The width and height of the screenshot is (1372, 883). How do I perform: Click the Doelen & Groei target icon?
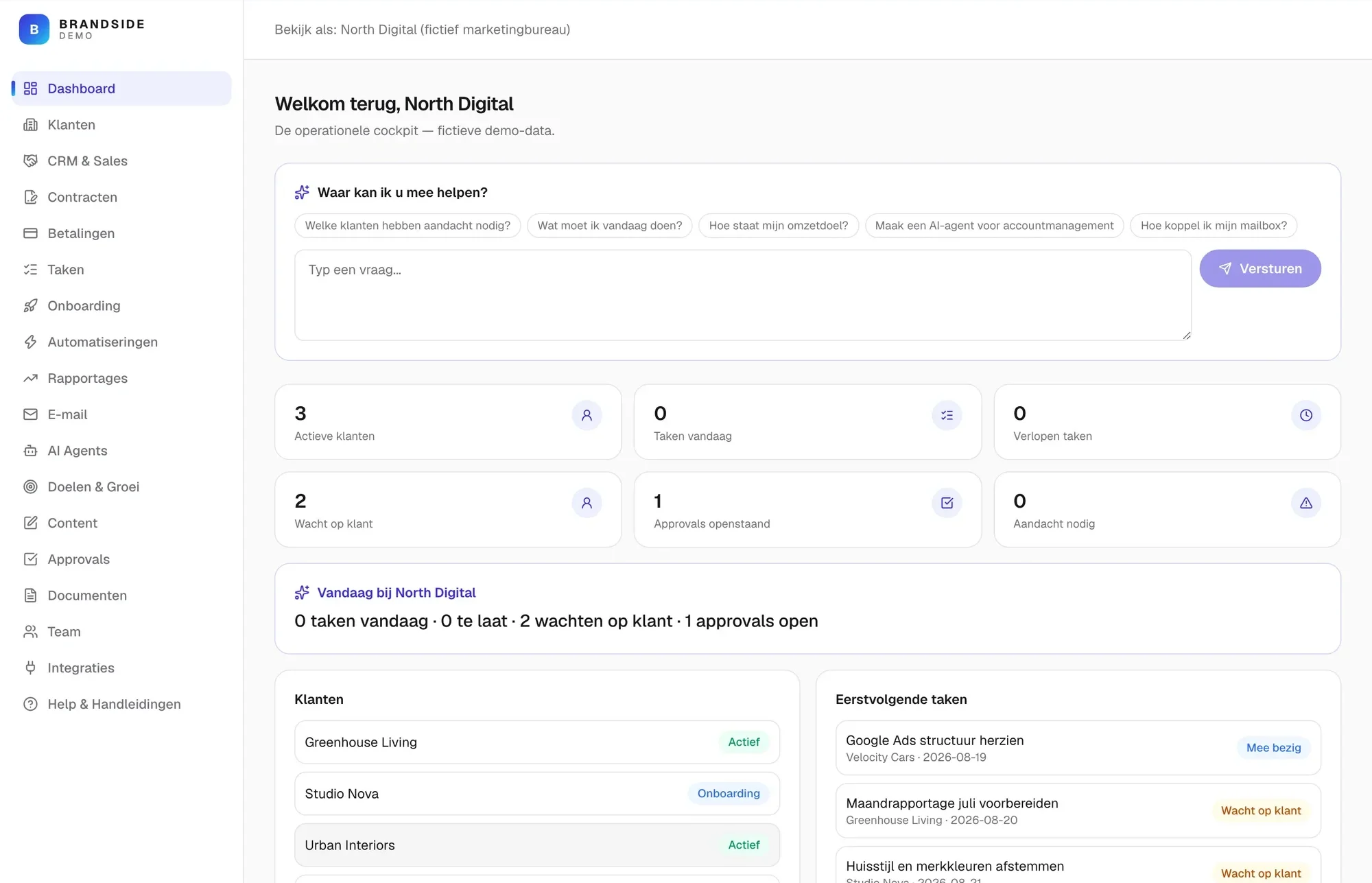click(30, 487)
